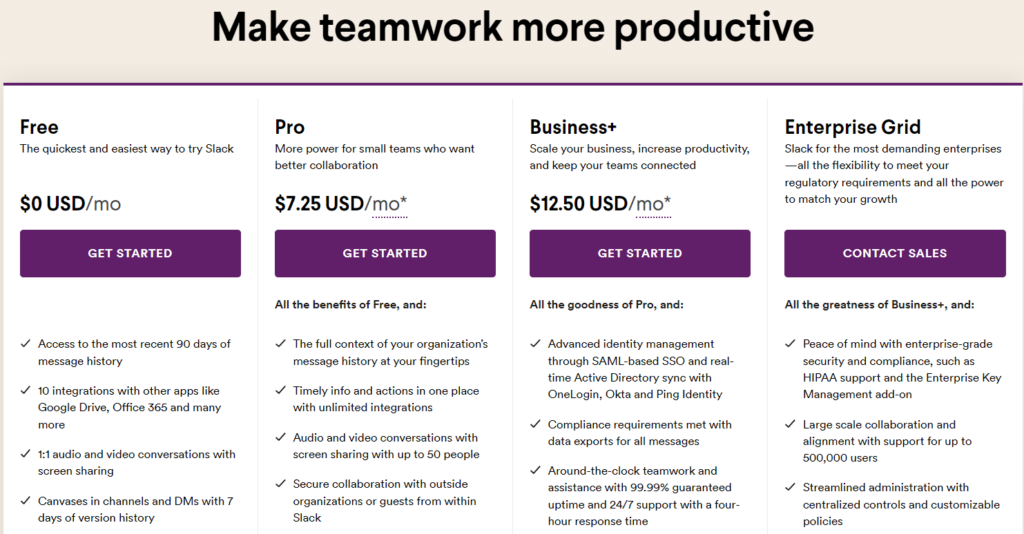
Task: Click checkmark beside Advanced identity management
Action: (x=535, y=343)
